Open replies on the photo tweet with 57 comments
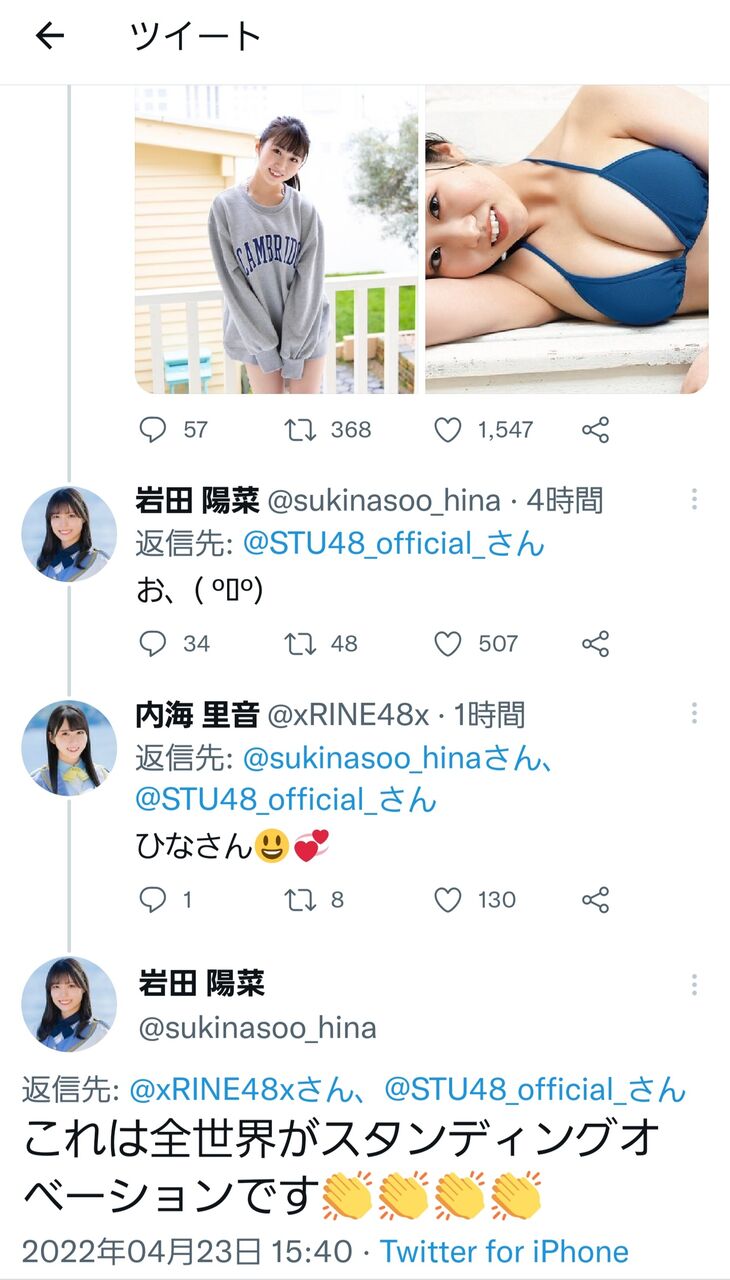 (x=152, y=430)
